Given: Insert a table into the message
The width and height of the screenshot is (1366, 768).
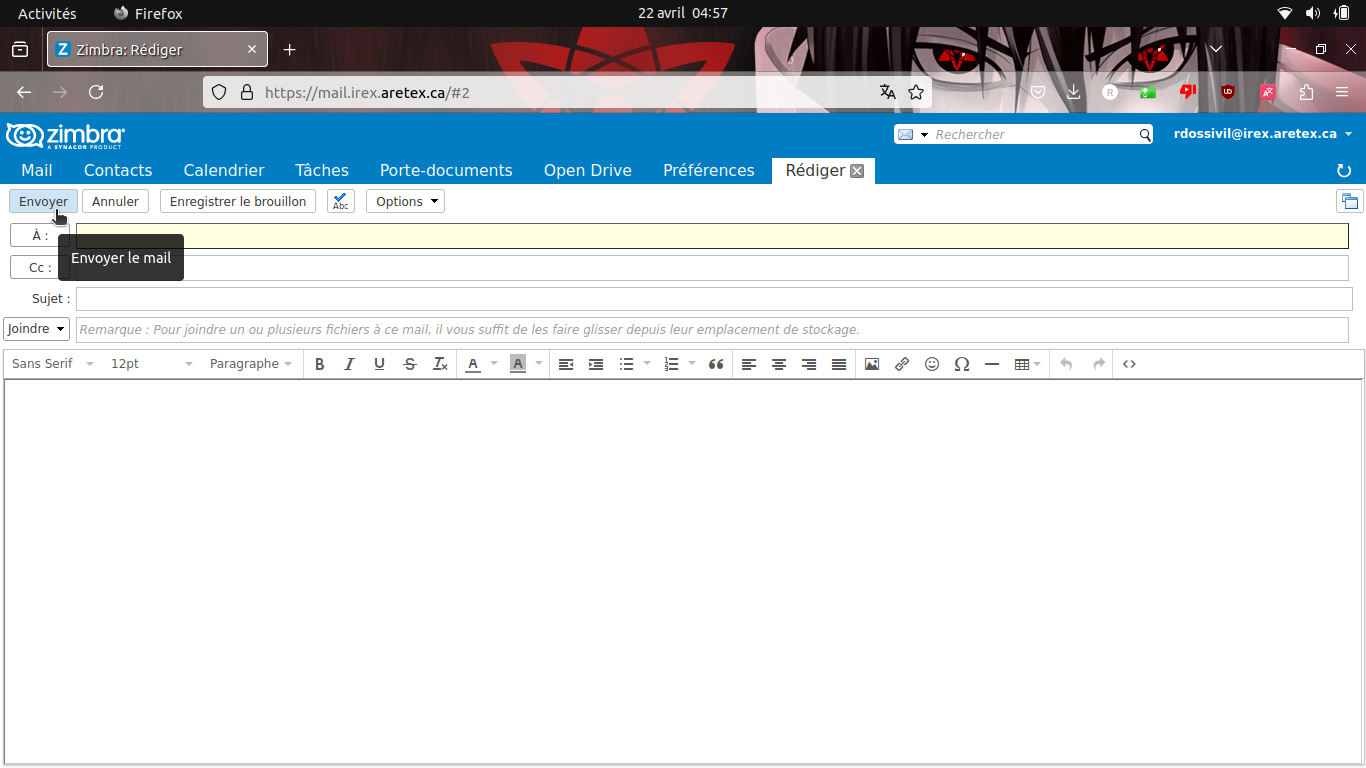Looking at the screenshot, I should pos(1022,364).
